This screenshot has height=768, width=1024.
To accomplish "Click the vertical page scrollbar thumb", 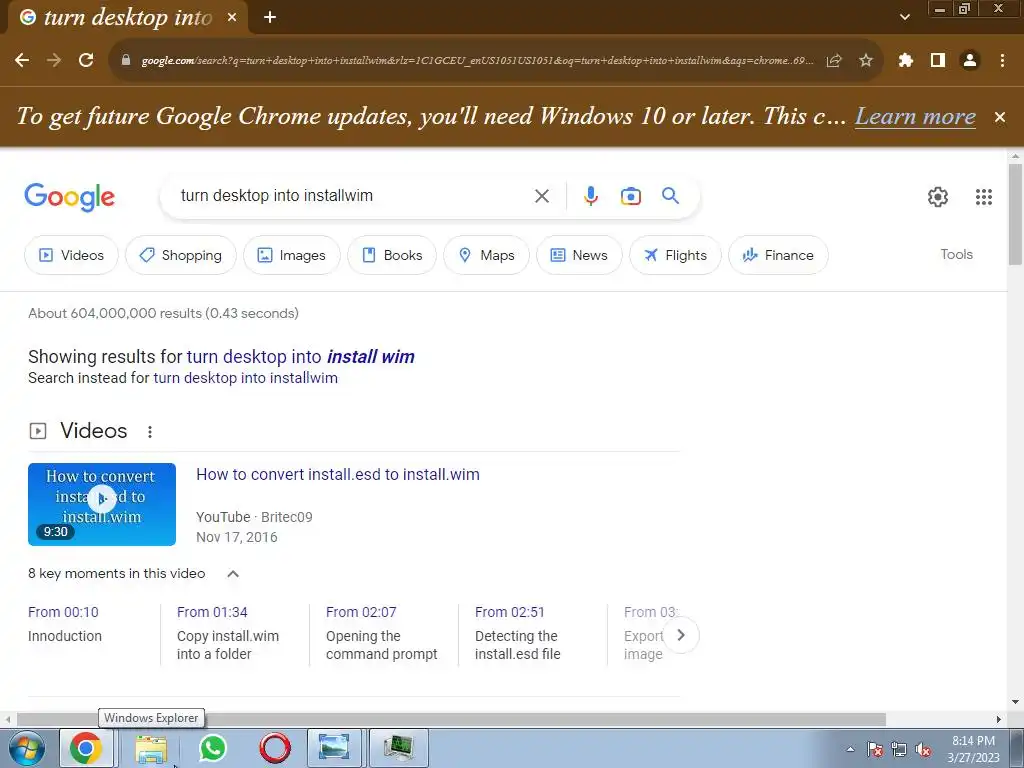I will coord(1015,215).
